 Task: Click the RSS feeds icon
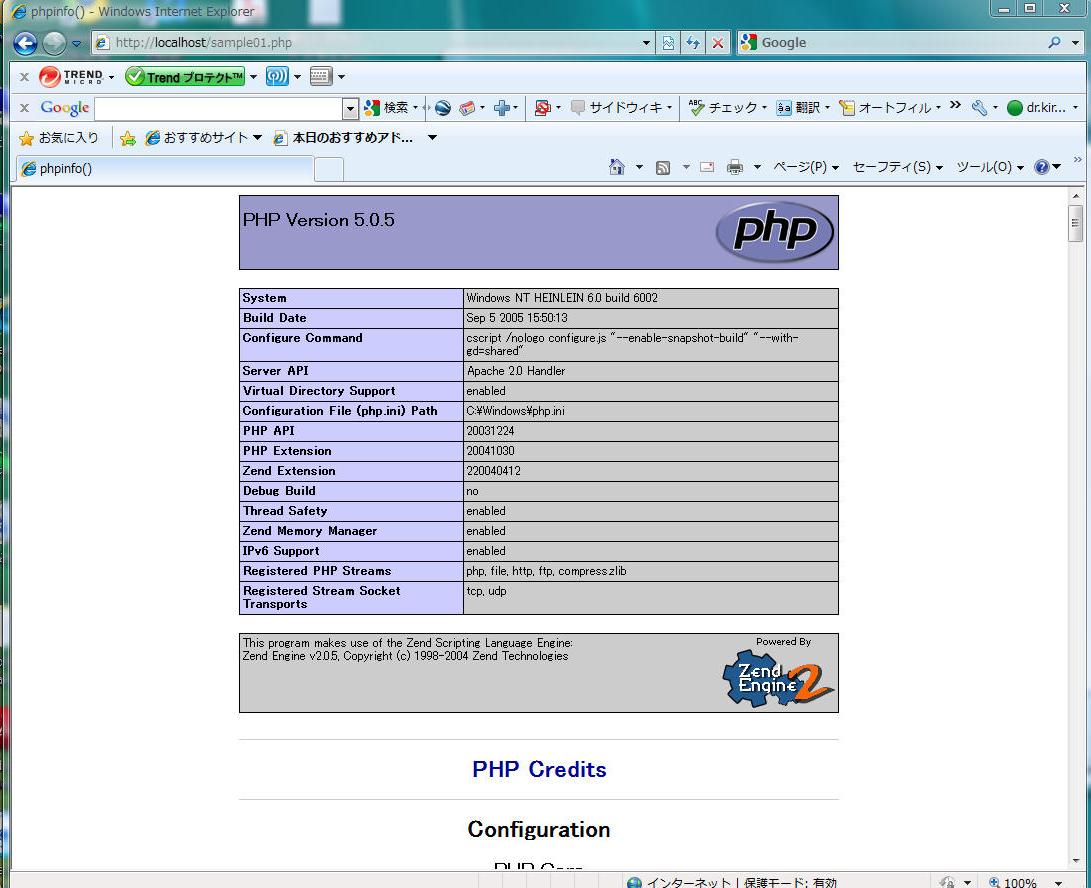pyautogui.click(x=662, y=167)
